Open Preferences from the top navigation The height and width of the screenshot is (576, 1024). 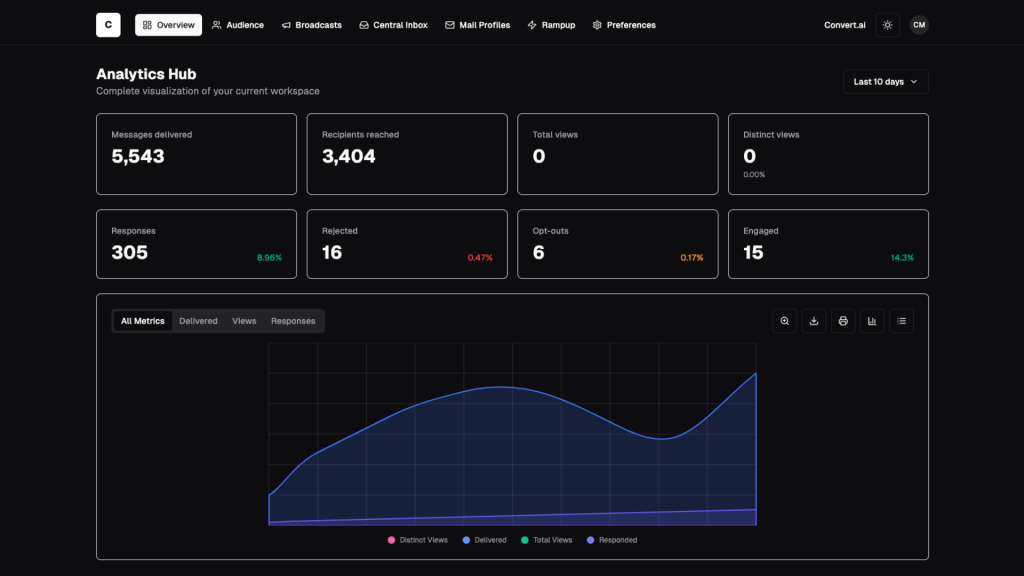coord(624,25)
